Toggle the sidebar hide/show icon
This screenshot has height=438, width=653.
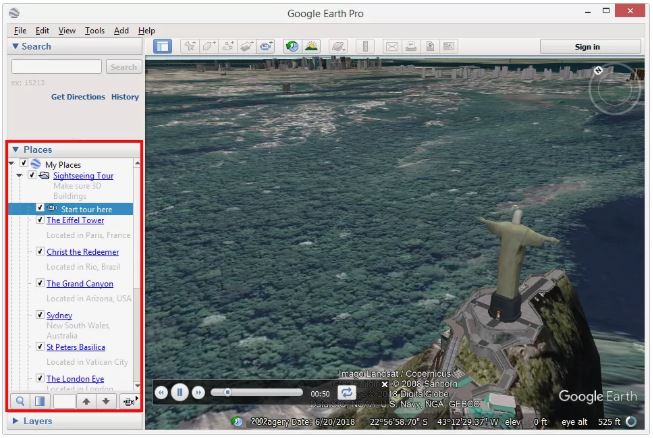162,46
